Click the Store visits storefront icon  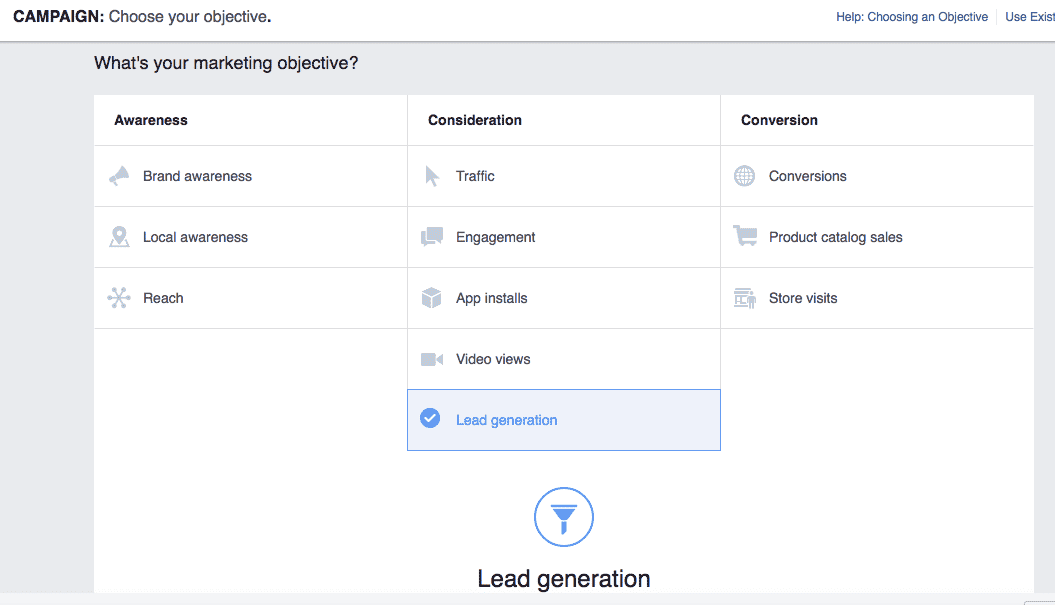tap(745, 298)
